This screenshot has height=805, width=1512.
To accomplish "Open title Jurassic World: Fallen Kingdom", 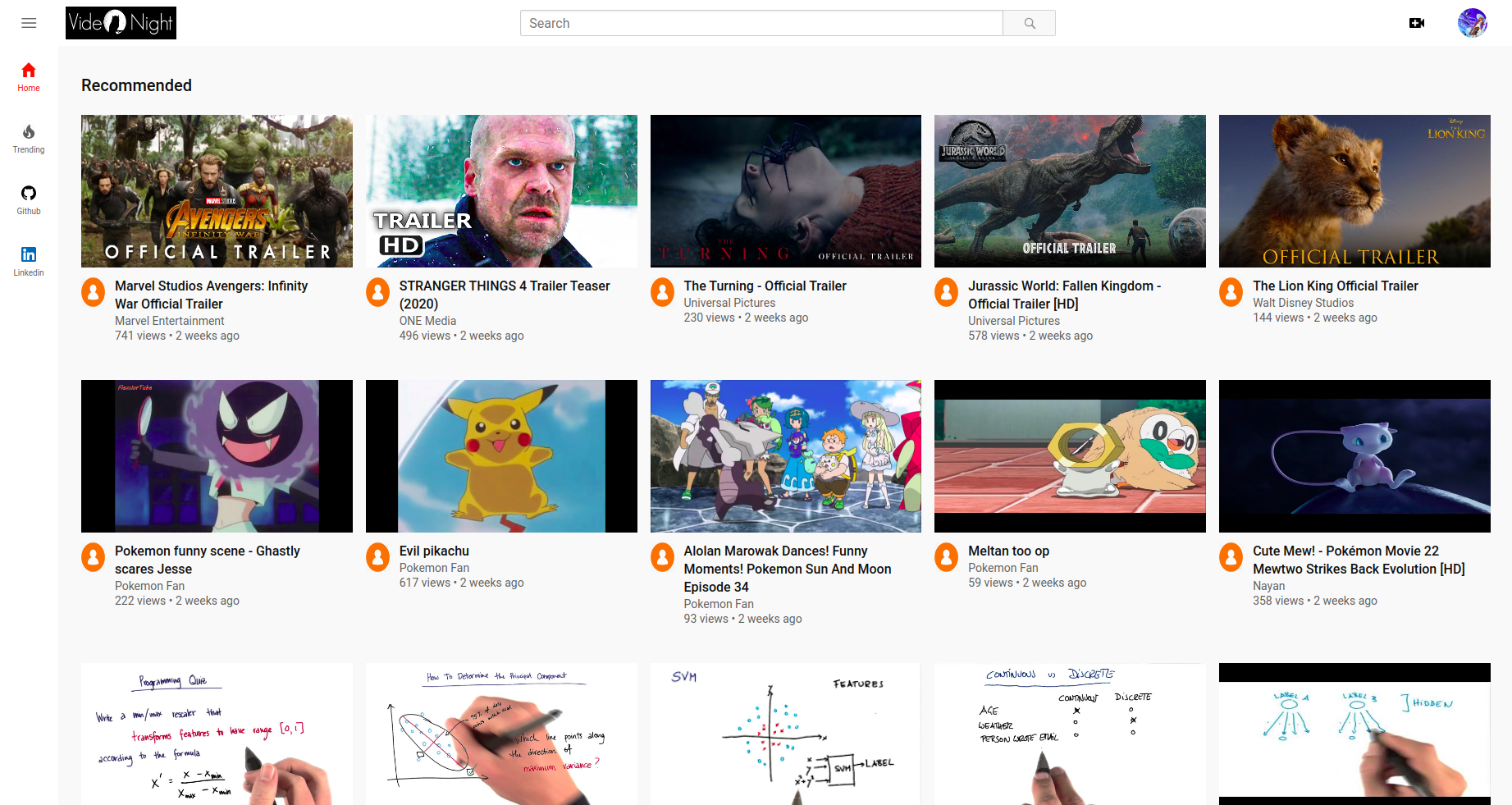I will [x=1064, y=295].
